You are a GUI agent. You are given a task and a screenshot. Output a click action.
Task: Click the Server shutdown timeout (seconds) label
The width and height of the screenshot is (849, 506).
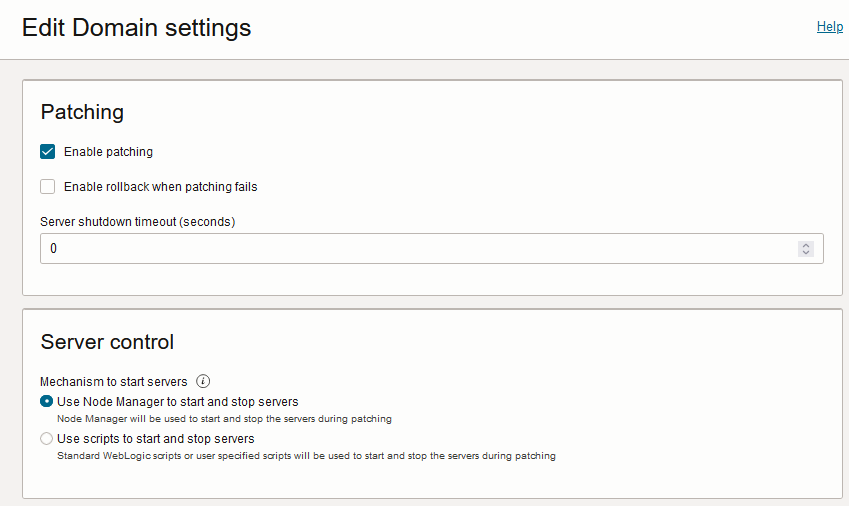pyautogui.click(x=137, y=221)
